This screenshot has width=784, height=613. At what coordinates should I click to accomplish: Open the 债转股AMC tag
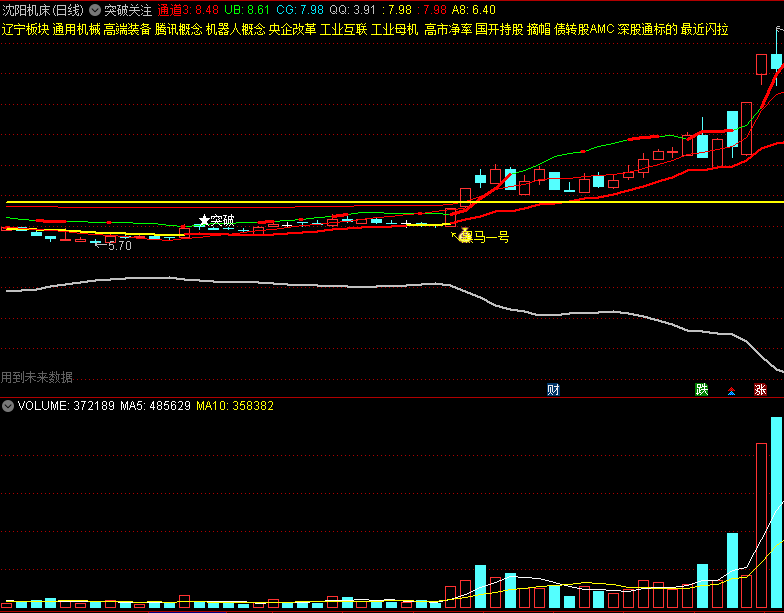click(x=584, y=30)
